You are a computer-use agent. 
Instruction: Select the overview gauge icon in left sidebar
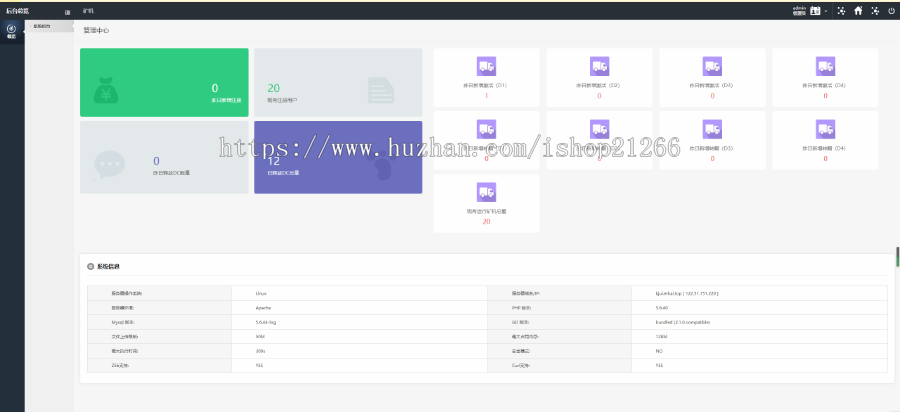coord(11,28)
